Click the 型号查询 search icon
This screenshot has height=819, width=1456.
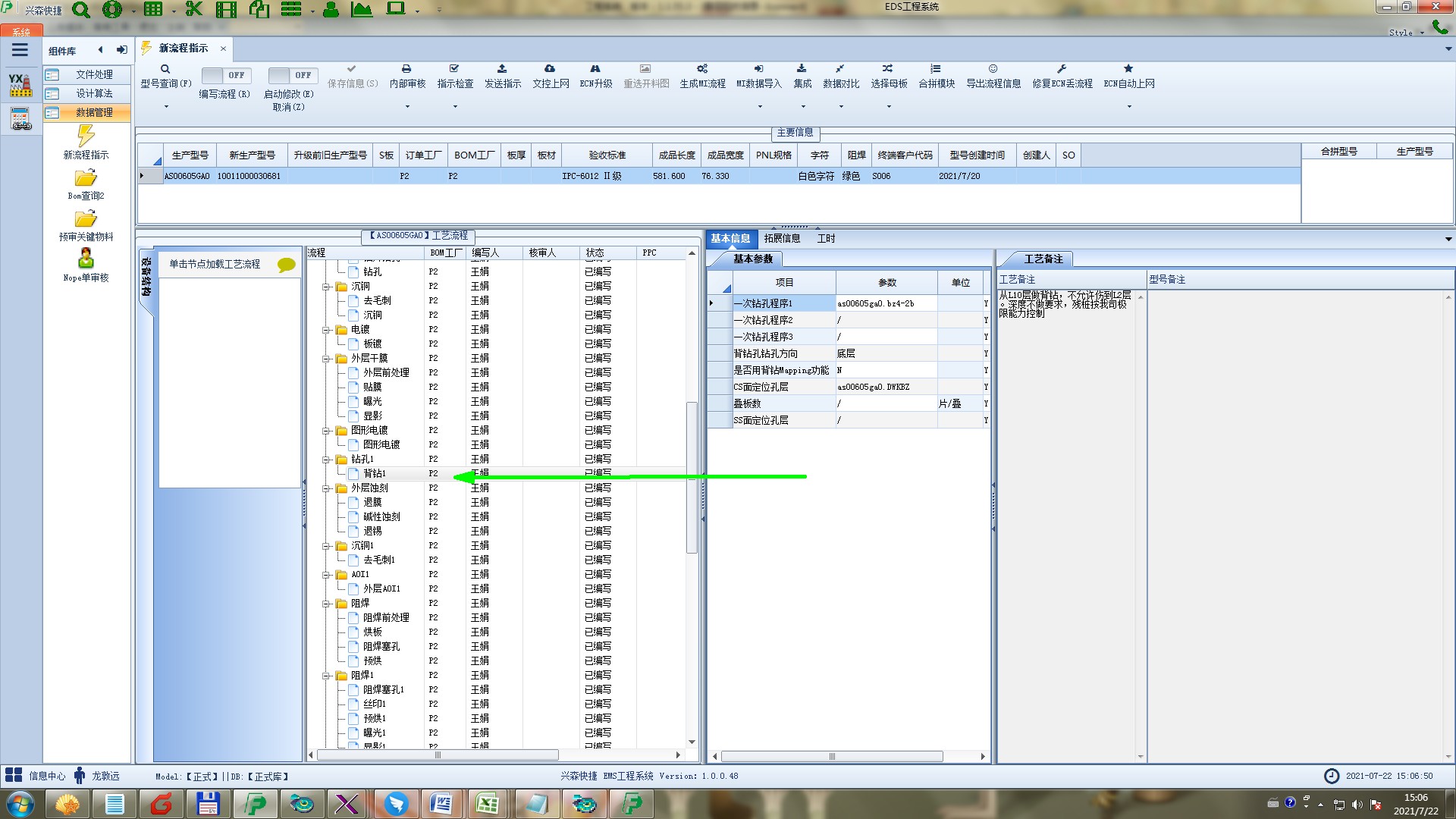[165, 69]
